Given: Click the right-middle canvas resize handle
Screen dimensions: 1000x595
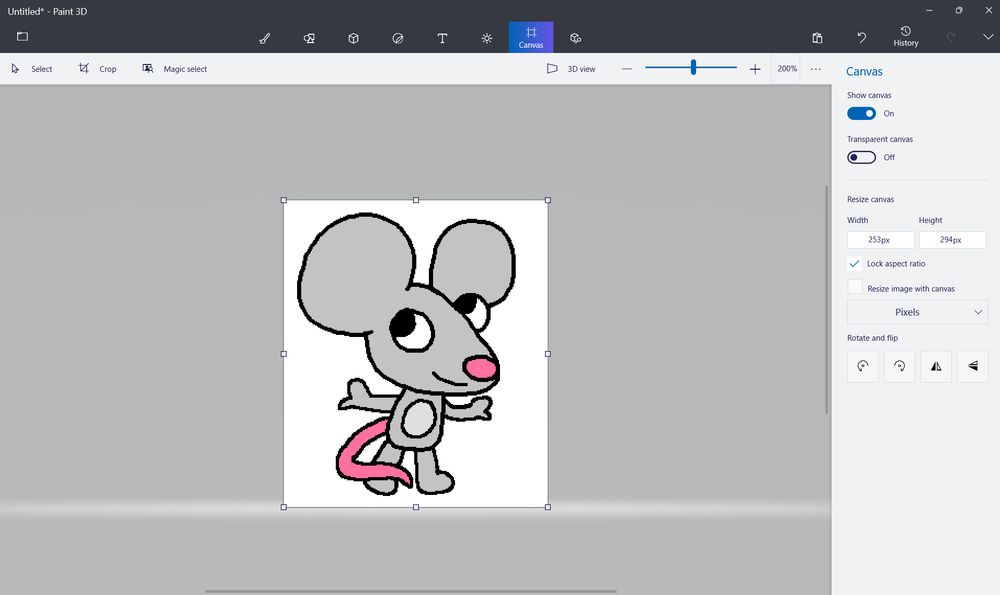Looking at the screenshot, I should [x=548, y=354].
